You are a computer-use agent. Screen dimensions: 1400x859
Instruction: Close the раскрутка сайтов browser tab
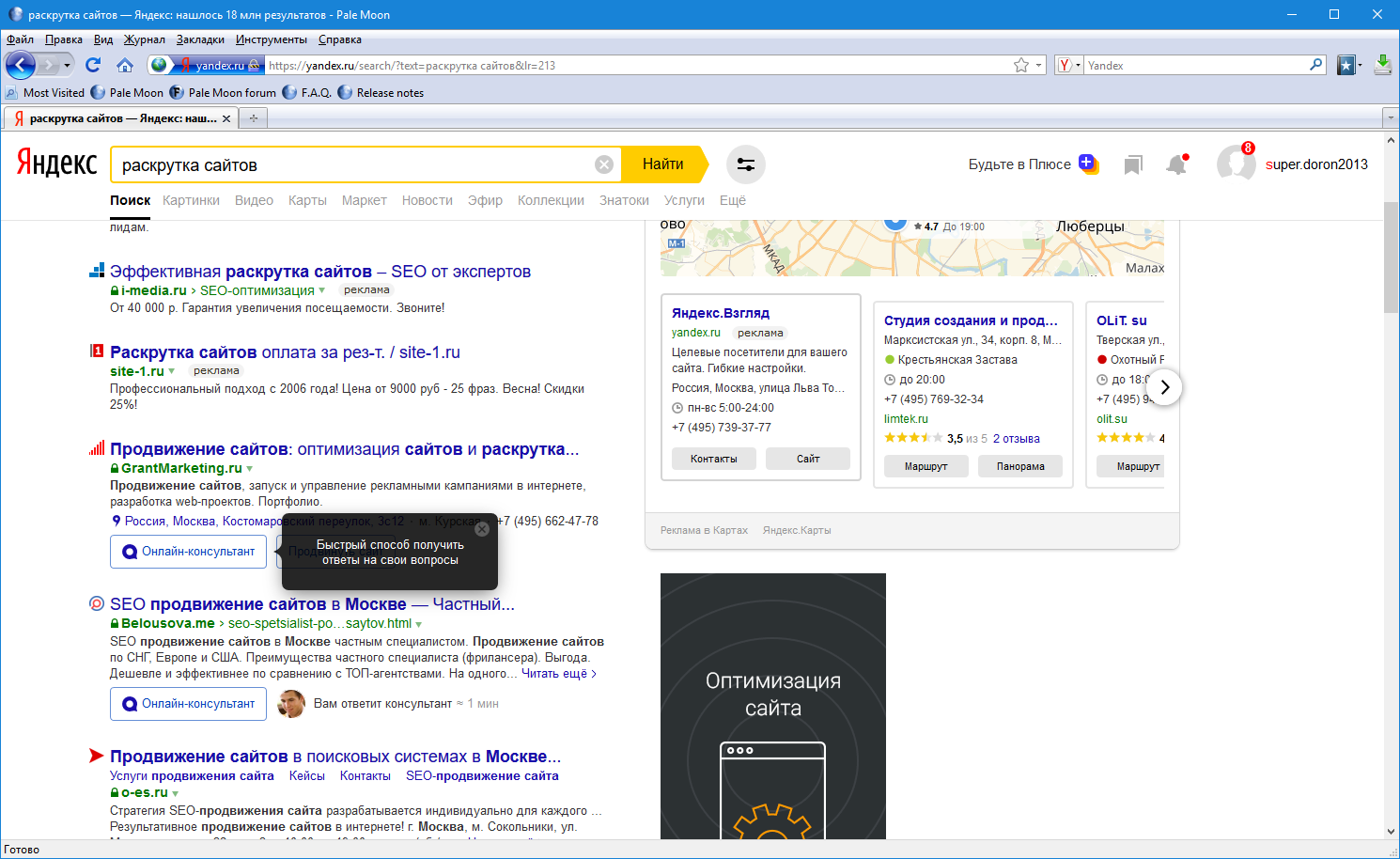pos(226,118)
